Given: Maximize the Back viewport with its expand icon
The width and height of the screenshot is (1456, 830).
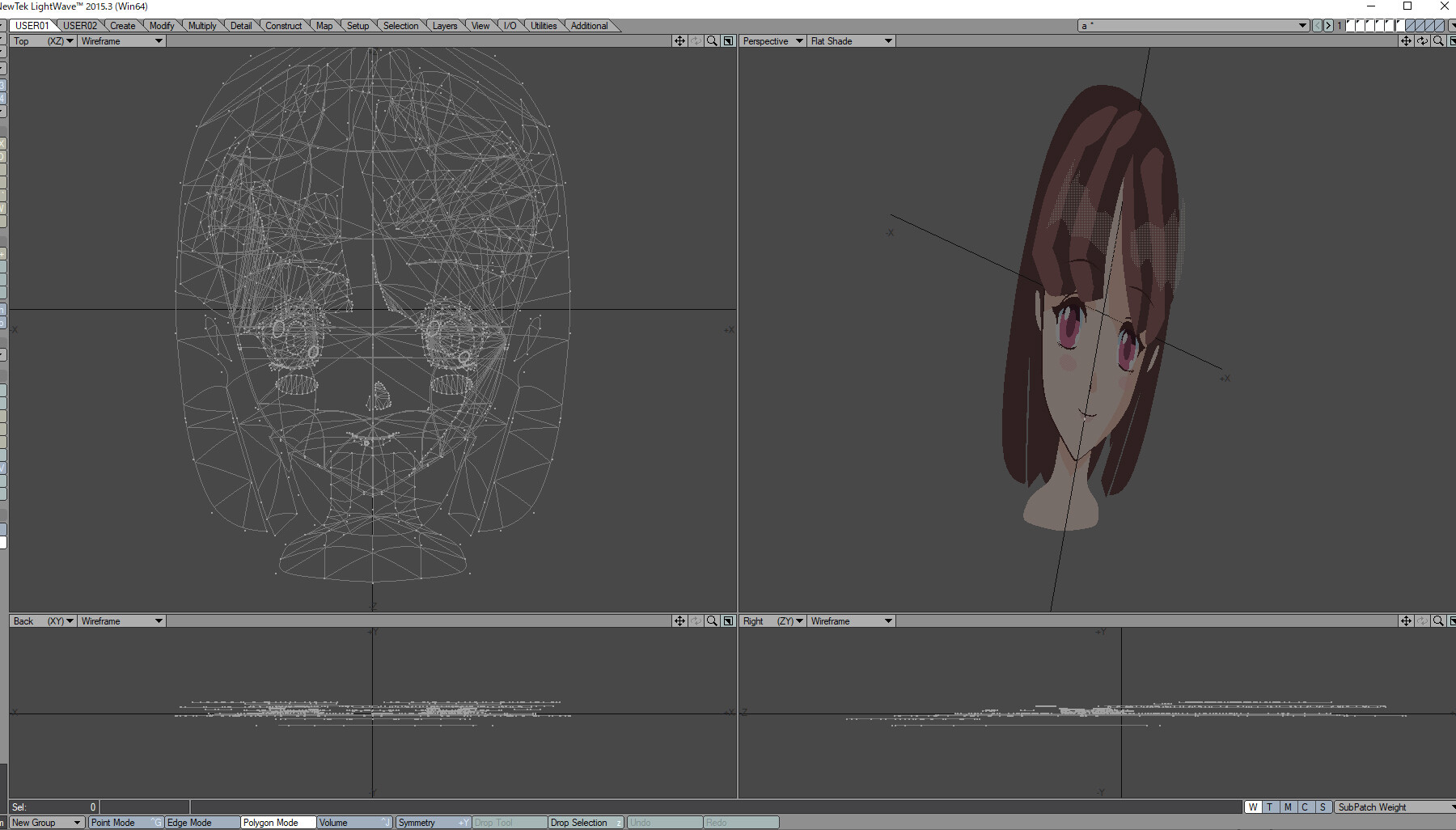Looking at the screenshot, I should [728, 621].
